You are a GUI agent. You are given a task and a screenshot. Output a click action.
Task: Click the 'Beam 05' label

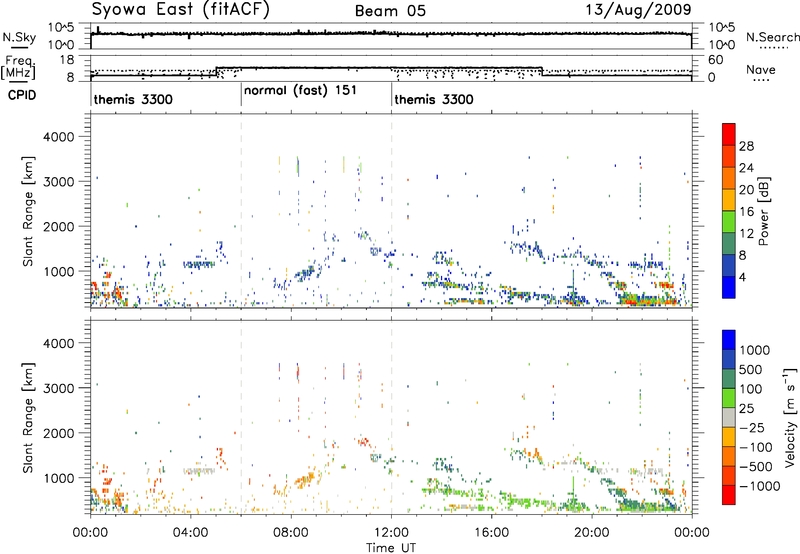pyautogui.click(x=390, y=11)
